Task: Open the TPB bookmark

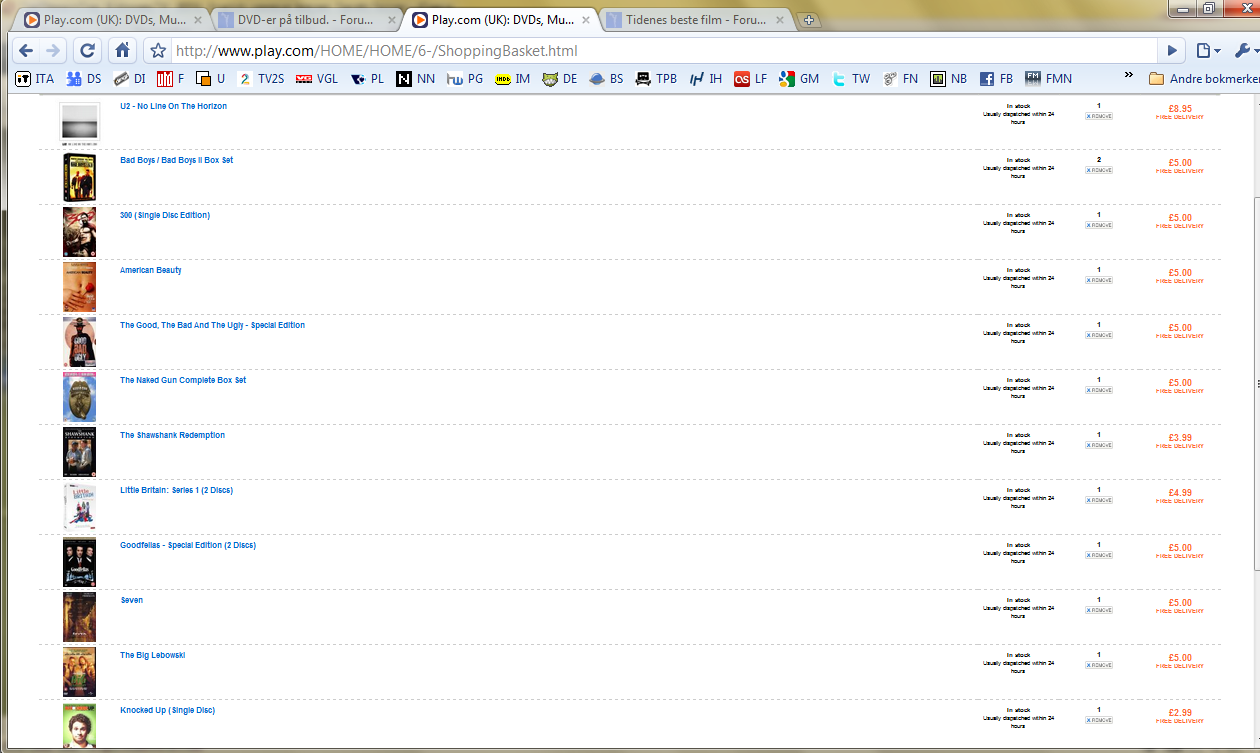Action: pos(656,78)
